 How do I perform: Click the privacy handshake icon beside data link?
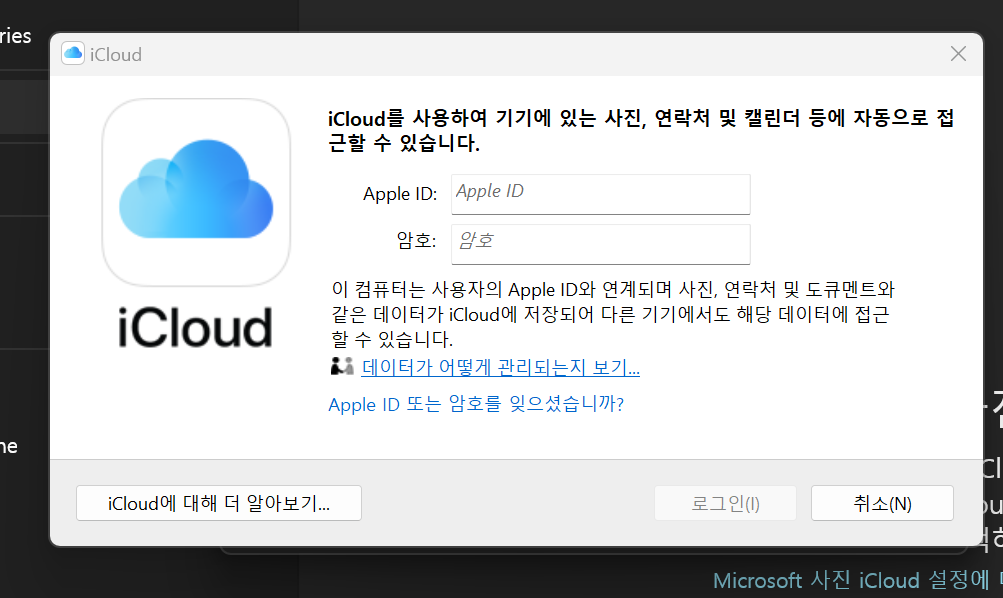click(x=342, y=366)
